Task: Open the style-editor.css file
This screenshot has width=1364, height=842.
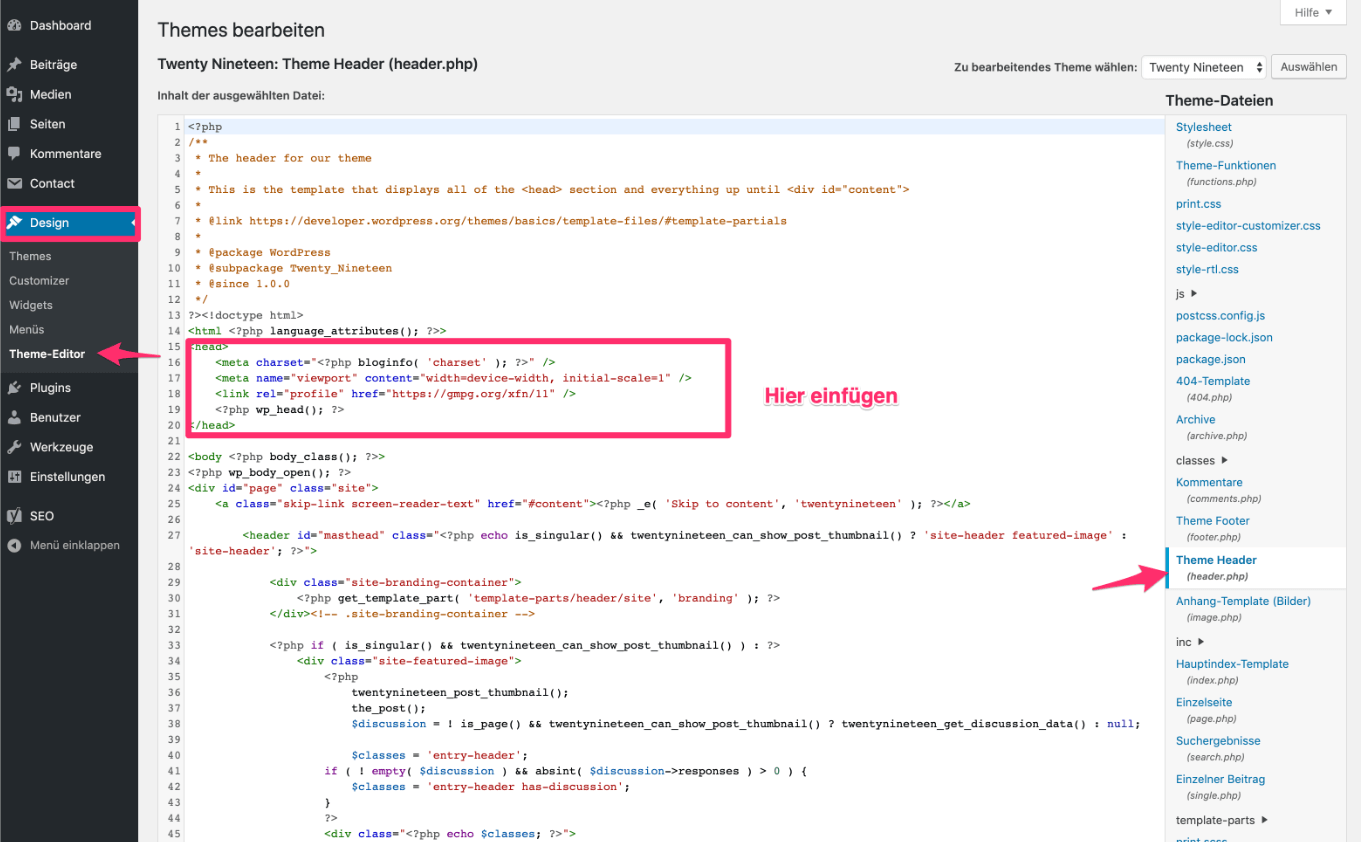Action: [x=1217, y=248]
